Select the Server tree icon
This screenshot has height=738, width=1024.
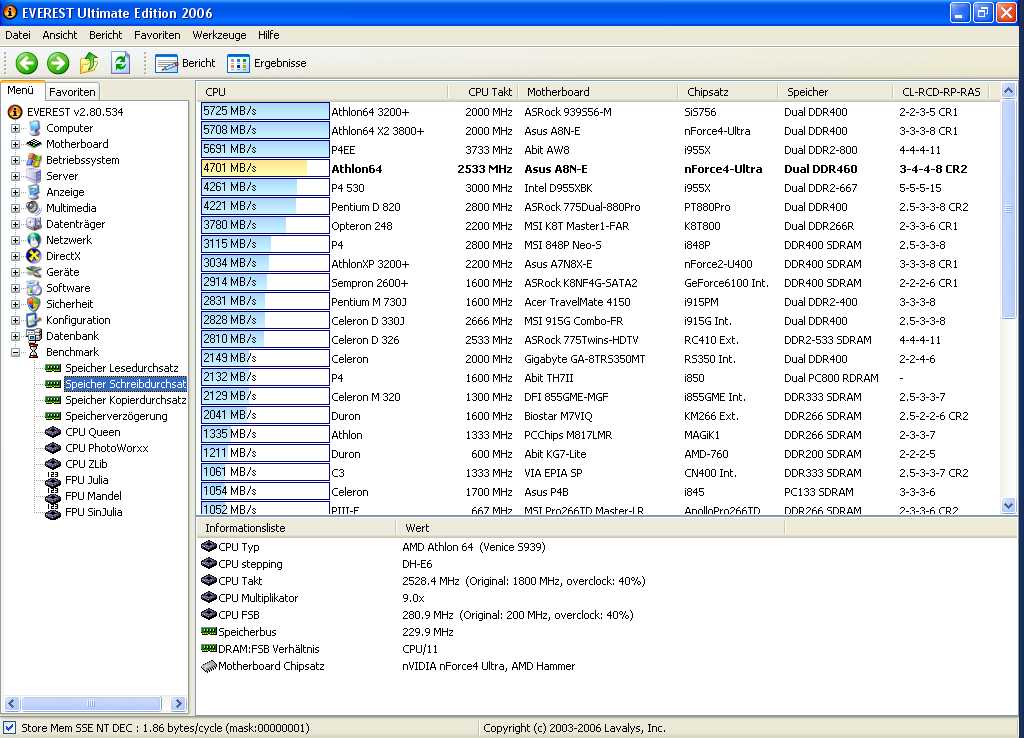click(34, 176)
